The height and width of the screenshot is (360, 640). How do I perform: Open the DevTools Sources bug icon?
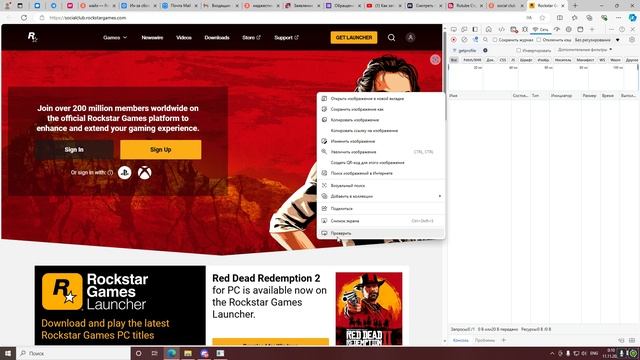coord(525,29)
